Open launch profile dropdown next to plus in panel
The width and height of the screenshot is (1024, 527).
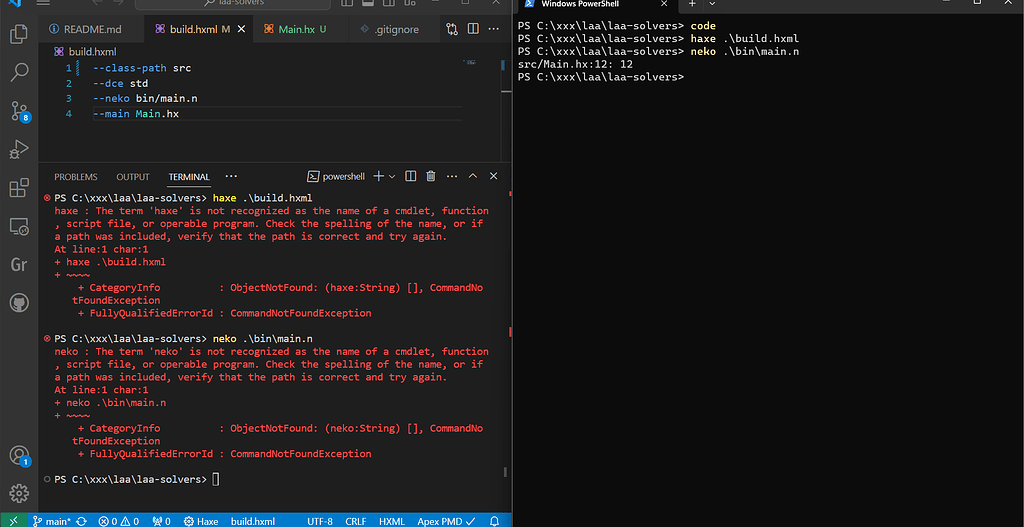point(392,176)
